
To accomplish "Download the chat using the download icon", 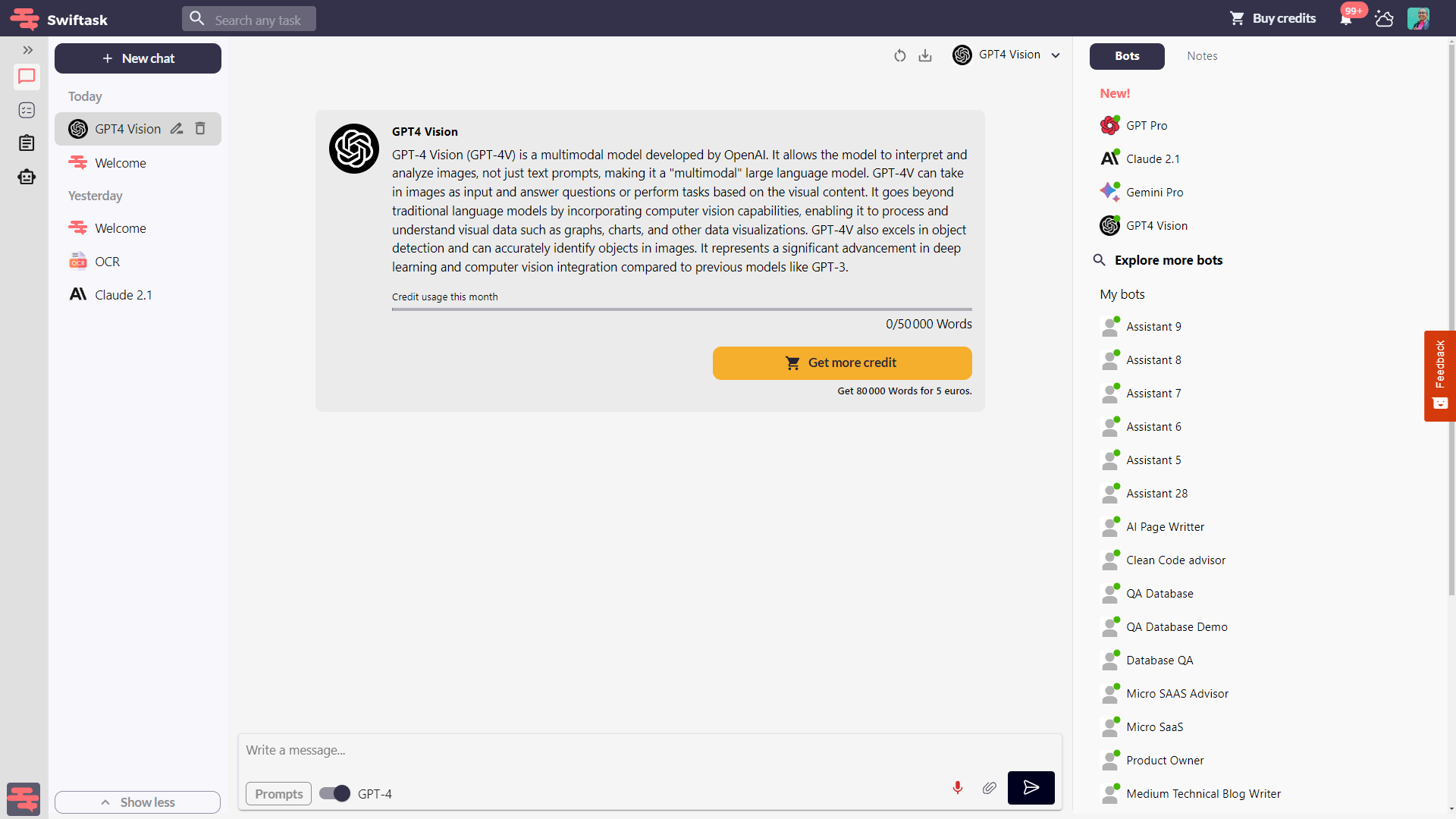I will click(x=925, y=55).
